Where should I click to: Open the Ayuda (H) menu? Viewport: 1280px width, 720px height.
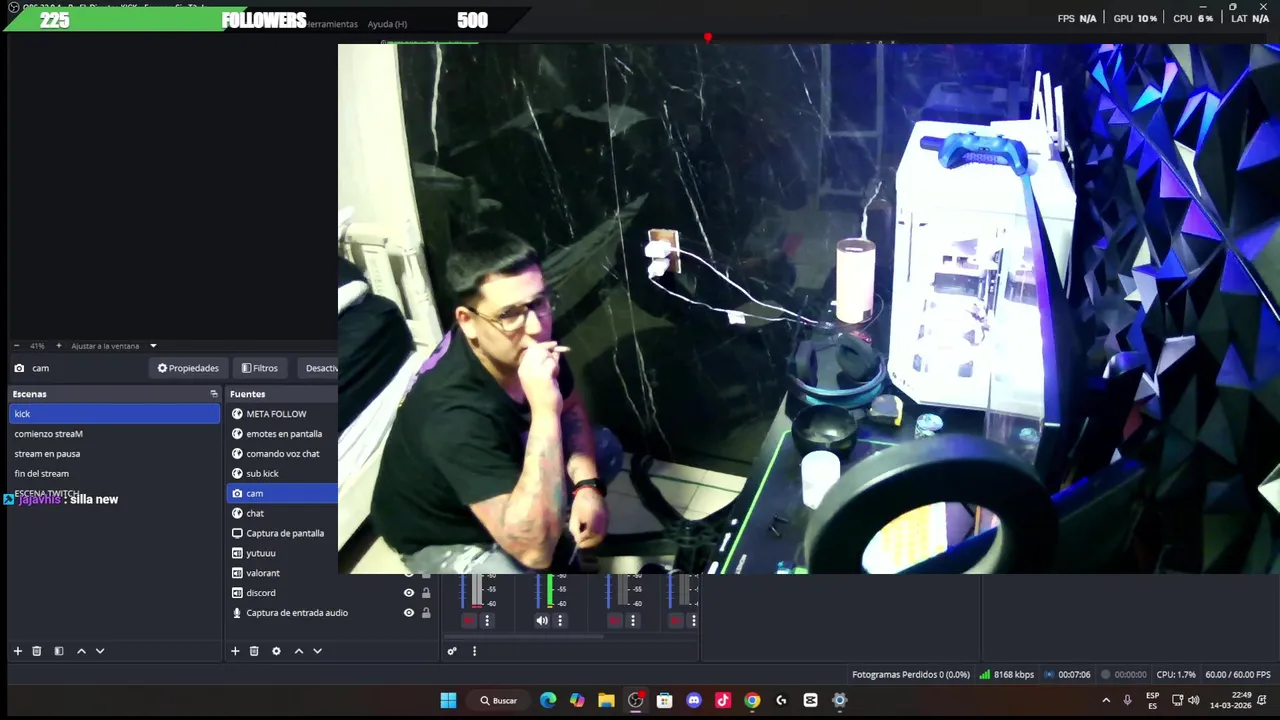pyautogui.click(x=387, y=24)
